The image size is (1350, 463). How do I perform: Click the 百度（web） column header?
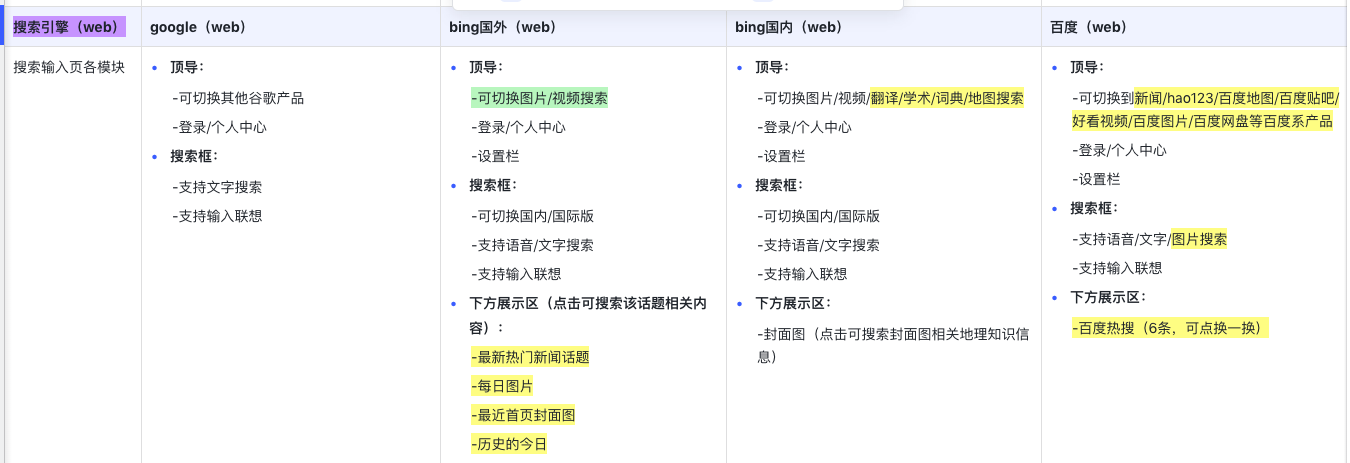click(x=1089, y=27)
